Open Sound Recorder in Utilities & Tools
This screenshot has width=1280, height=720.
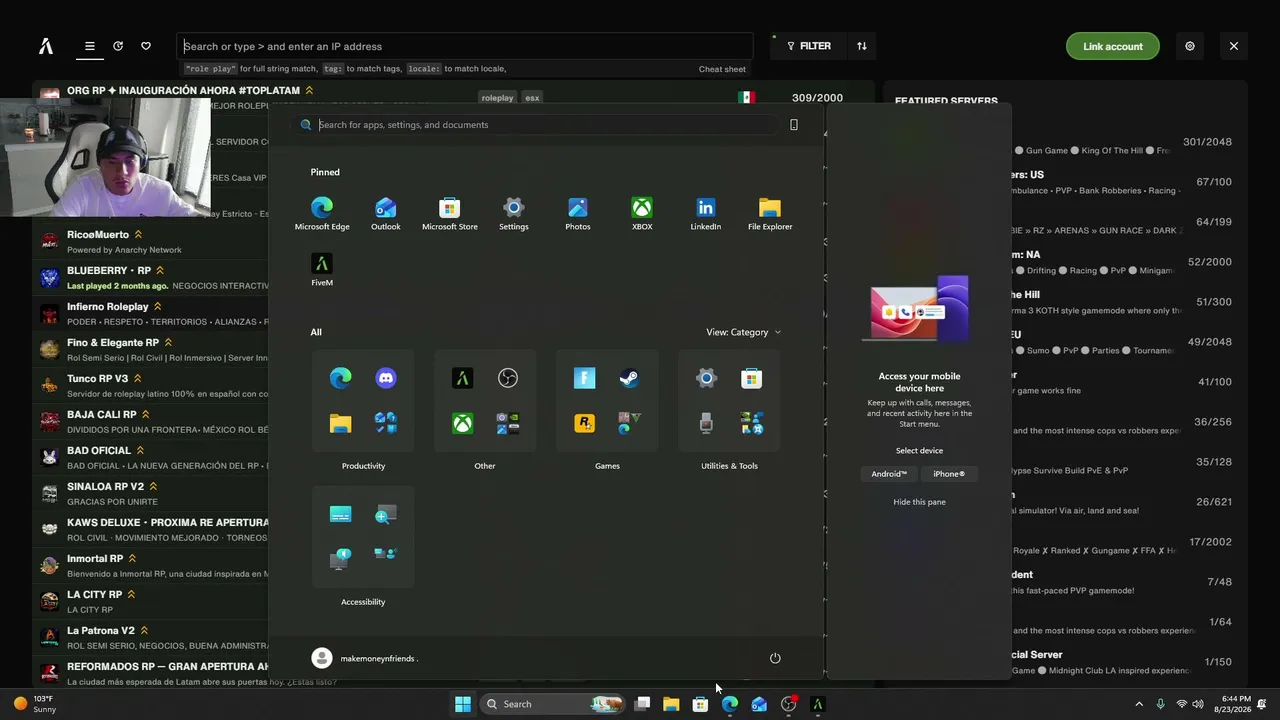706,423
